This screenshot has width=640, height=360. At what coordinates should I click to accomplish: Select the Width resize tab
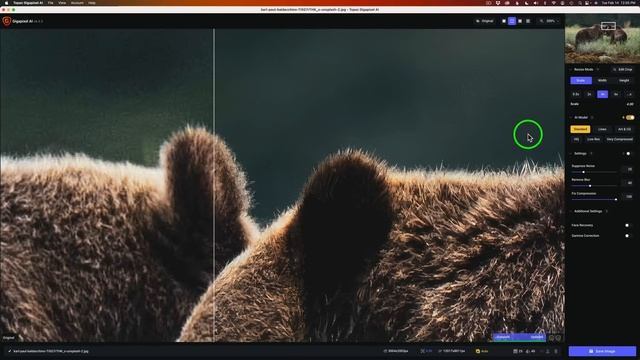tap(602, 80)
